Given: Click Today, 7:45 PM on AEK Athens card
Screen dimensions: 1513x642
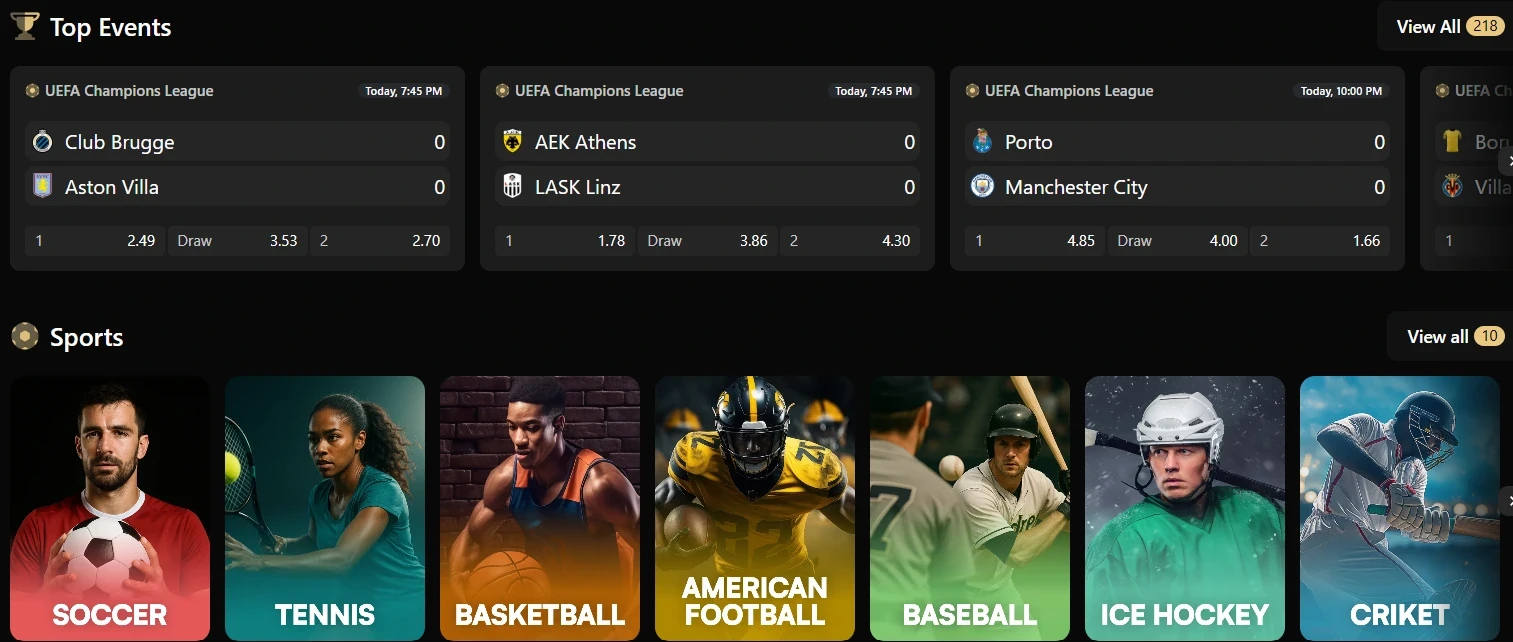Looking at the screenshot, I should pyautogui.click(x=874, y=91).
